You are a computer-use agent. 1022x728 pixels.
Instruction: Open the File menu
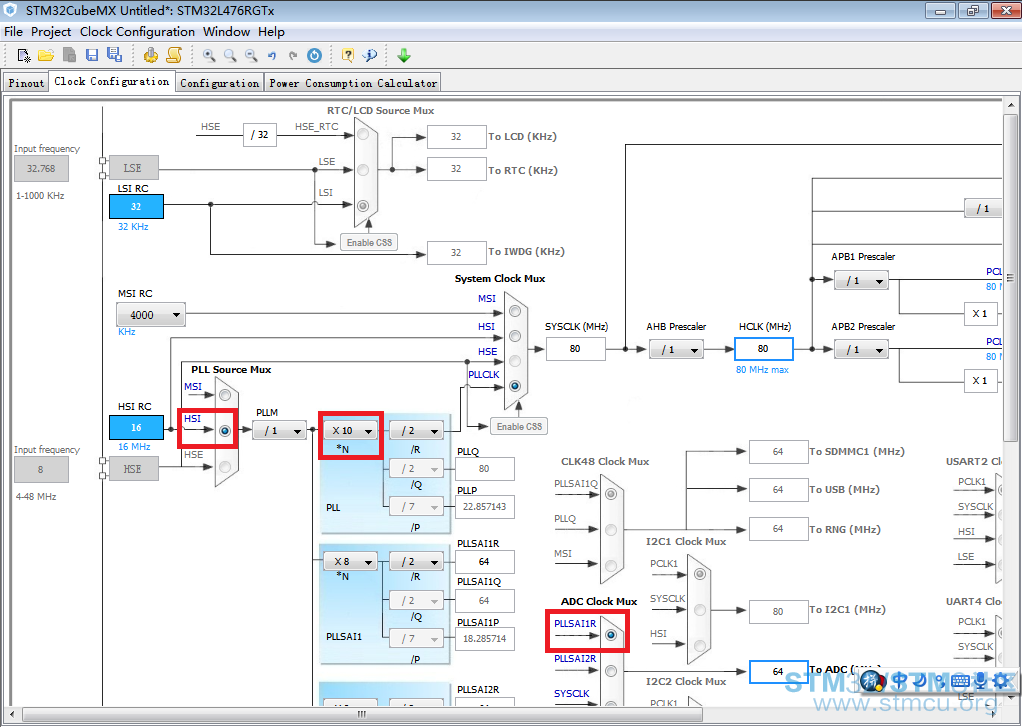tap(13, 31)
